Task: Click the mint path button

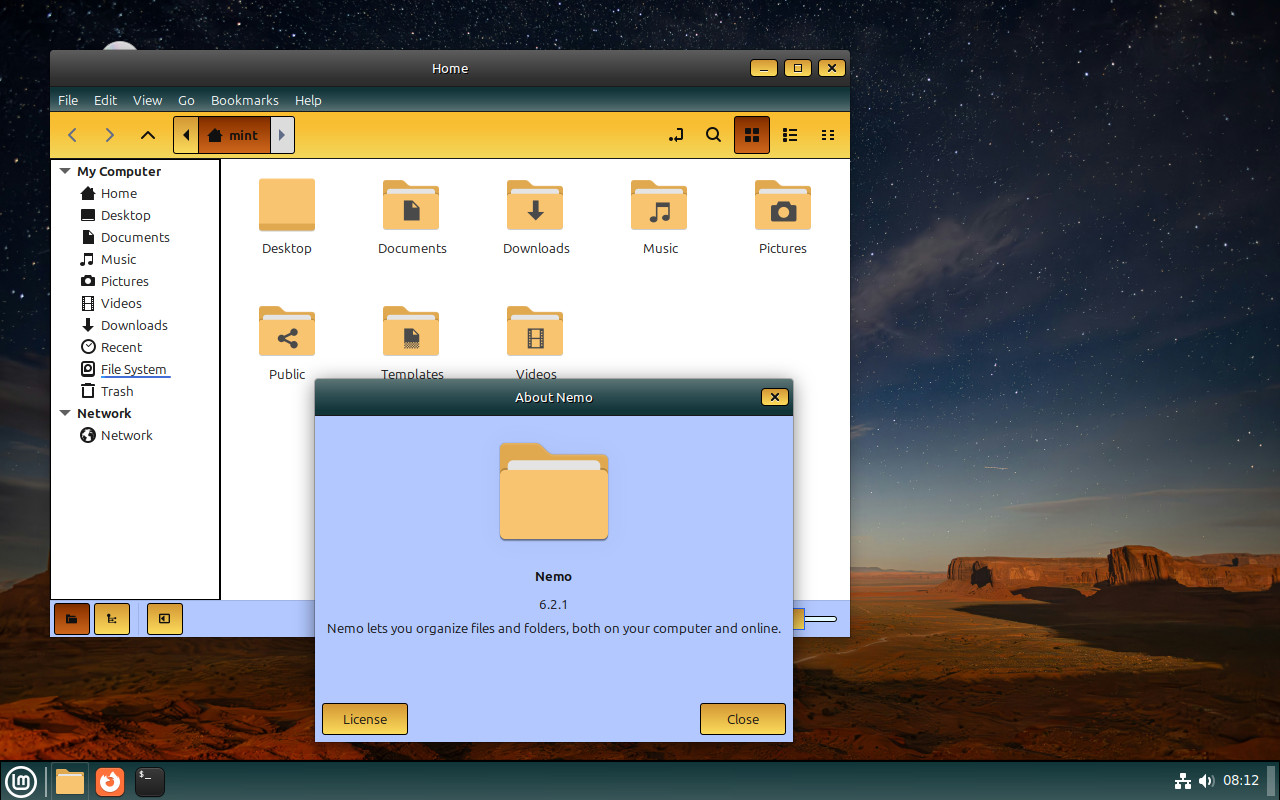Action: [x=234, y=135]
